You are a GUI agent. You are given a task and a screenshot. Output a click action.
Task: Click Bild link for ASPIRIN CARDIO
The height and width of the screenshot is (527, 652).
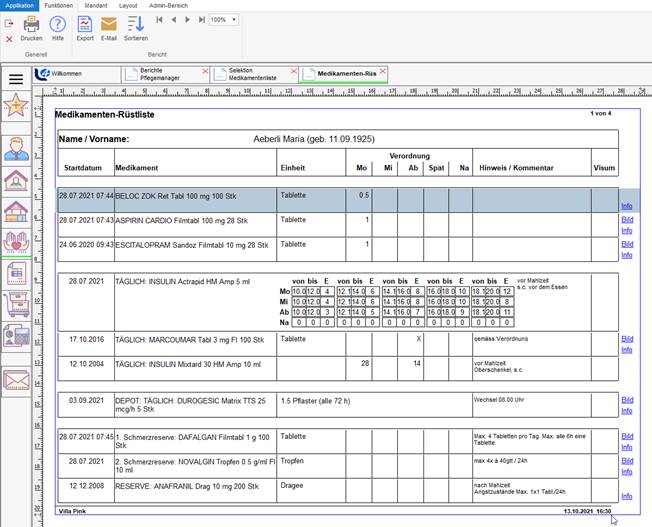(627, 220)
